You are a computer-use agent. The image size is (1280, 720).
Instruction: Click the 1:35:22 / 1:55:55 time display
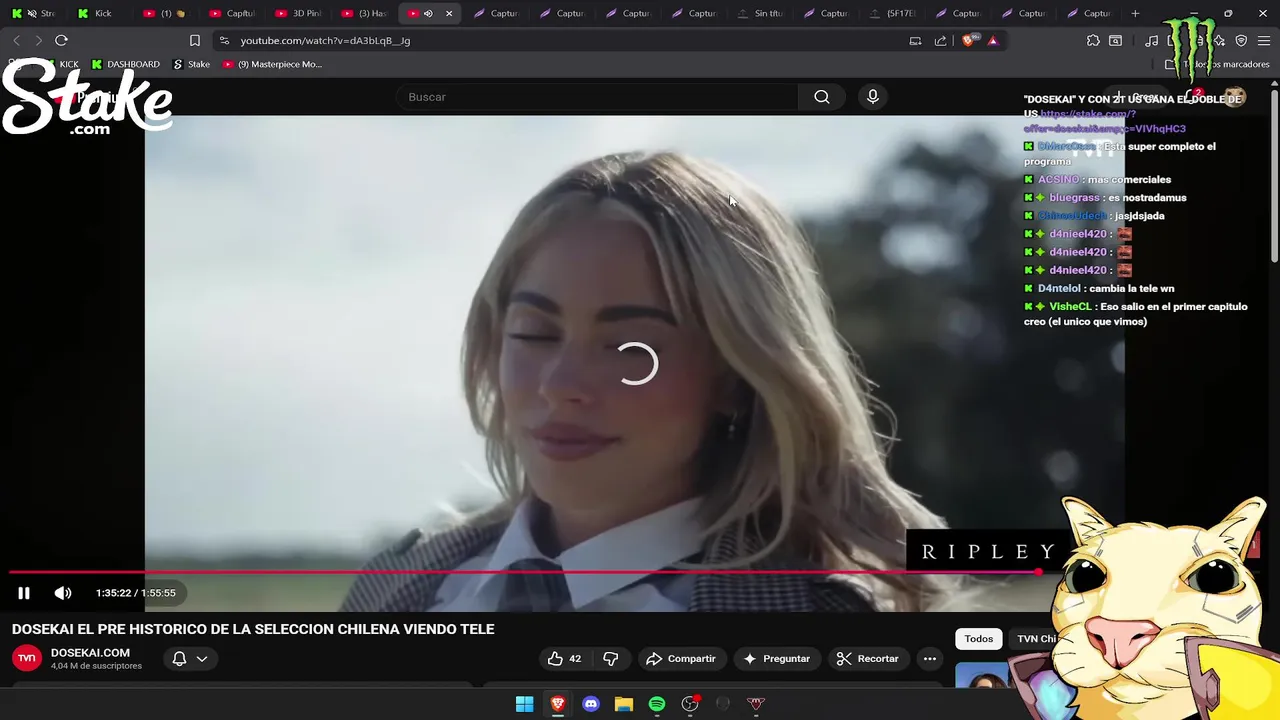coord(136,593)
